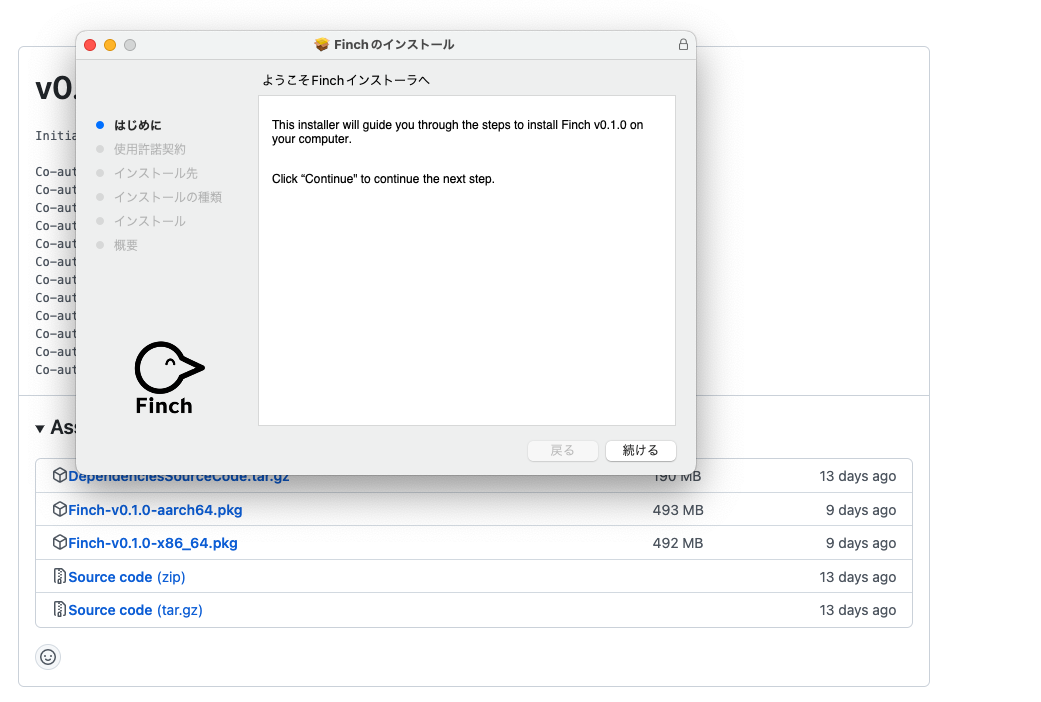Image resolution: width=1041 pixels, height=702 pixels.
Task: Click the lock icon in installer title bar
Action: pos(683,44)
